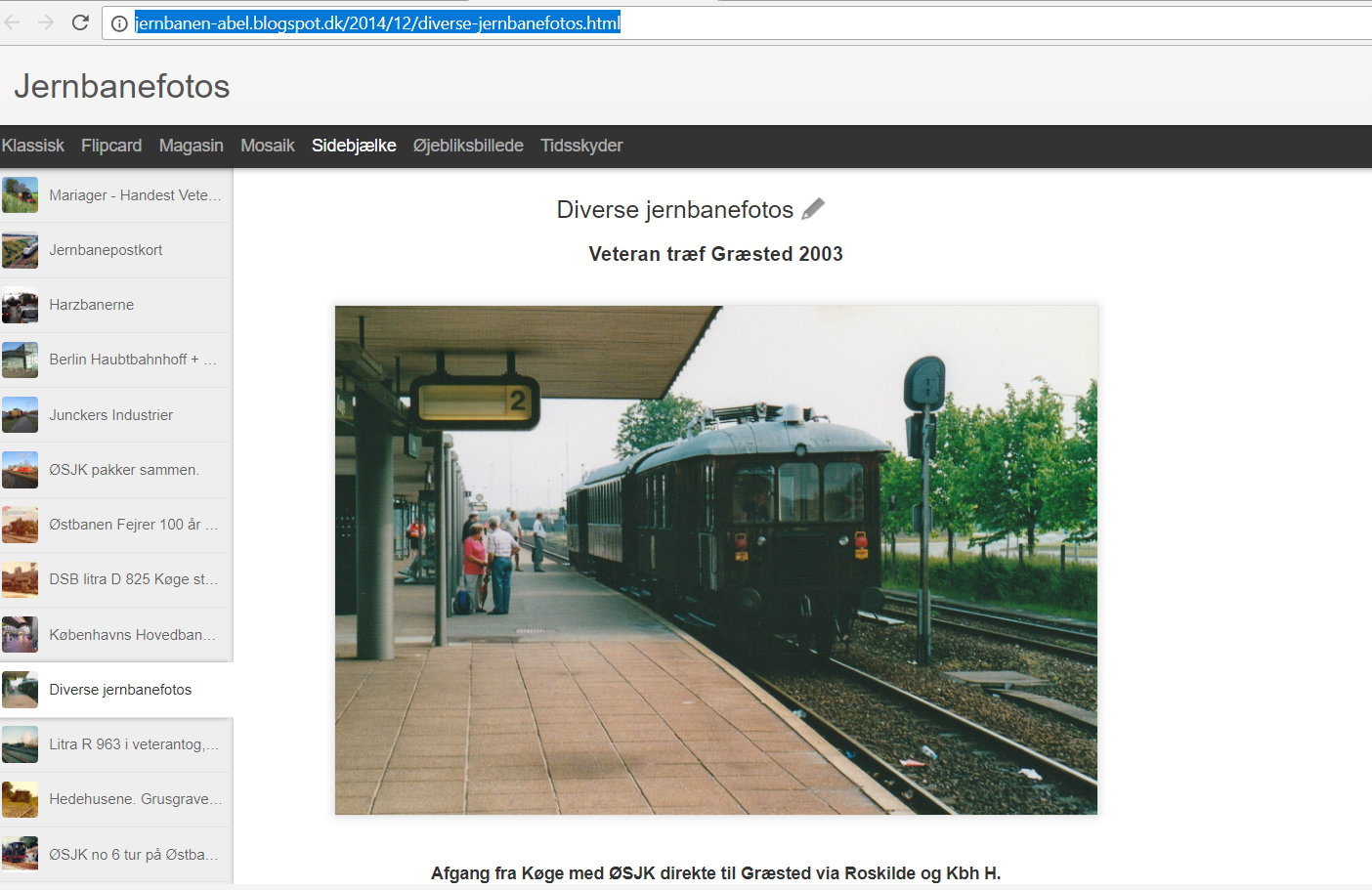Click the Veteran træf Græsted 2003 subheading
This screenshot has height=890, width=1372.
pos(716,254)
